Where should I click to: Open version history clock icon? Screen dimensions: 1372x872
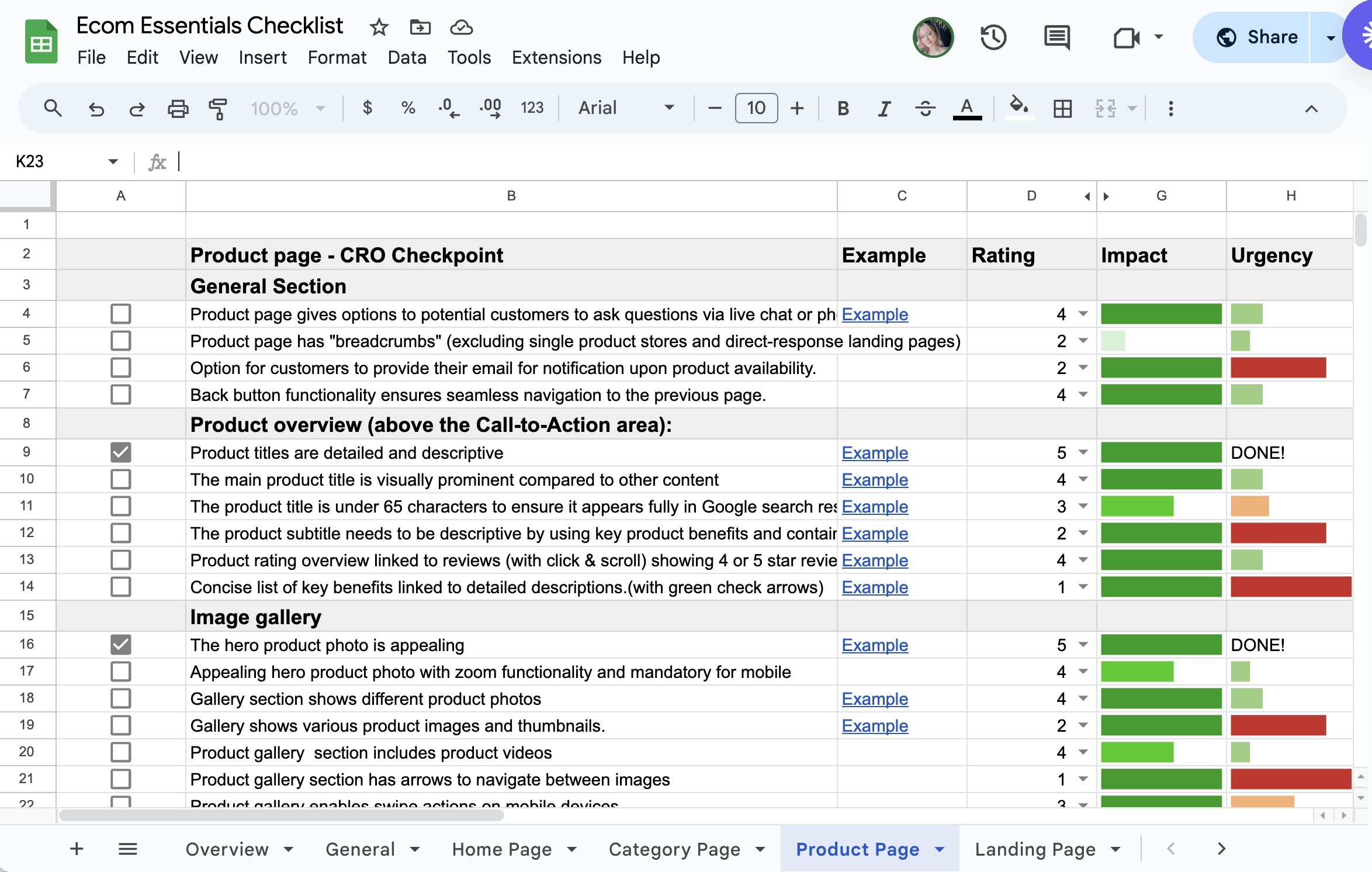pyautogui.click(x=993, y=38)
